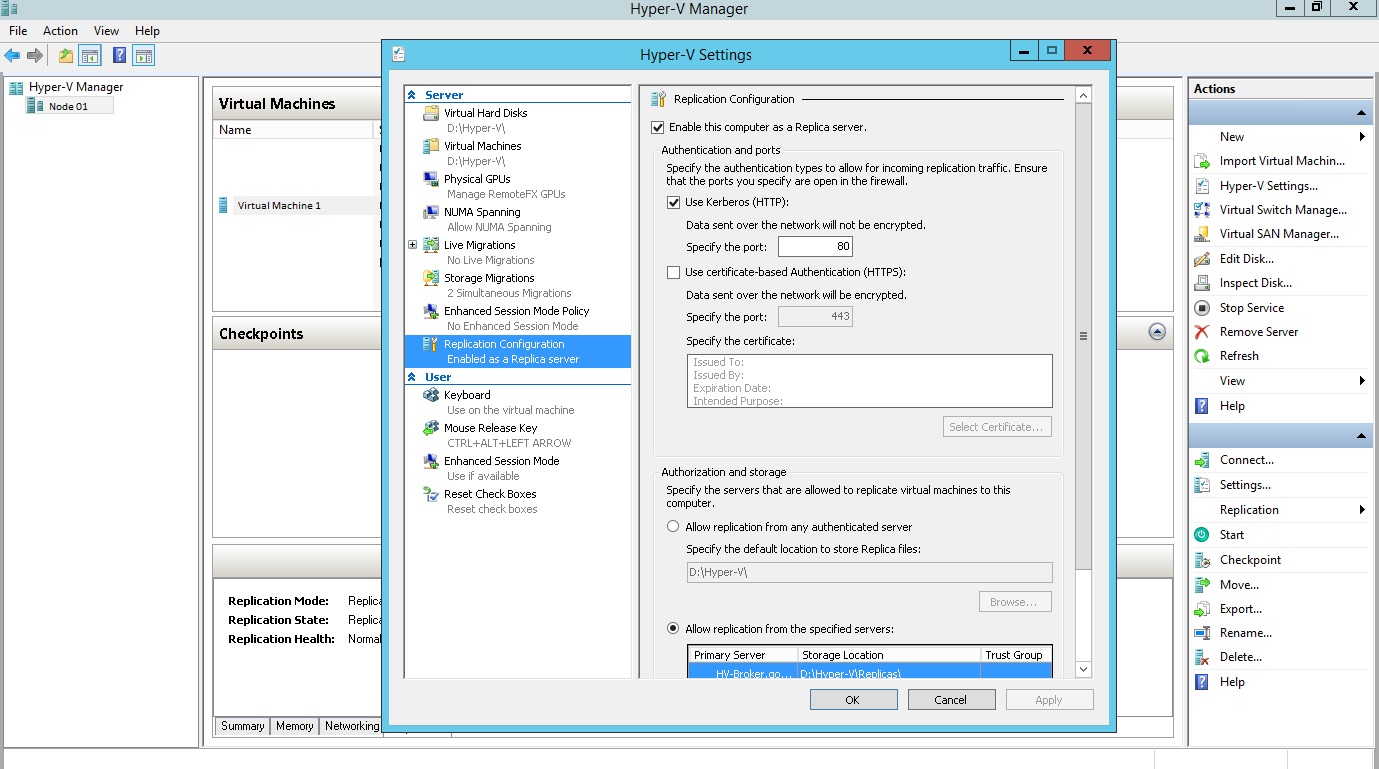Open the New submenu in Actions pane
This screenshot has width=1379, height=769.
(1231, 137)
